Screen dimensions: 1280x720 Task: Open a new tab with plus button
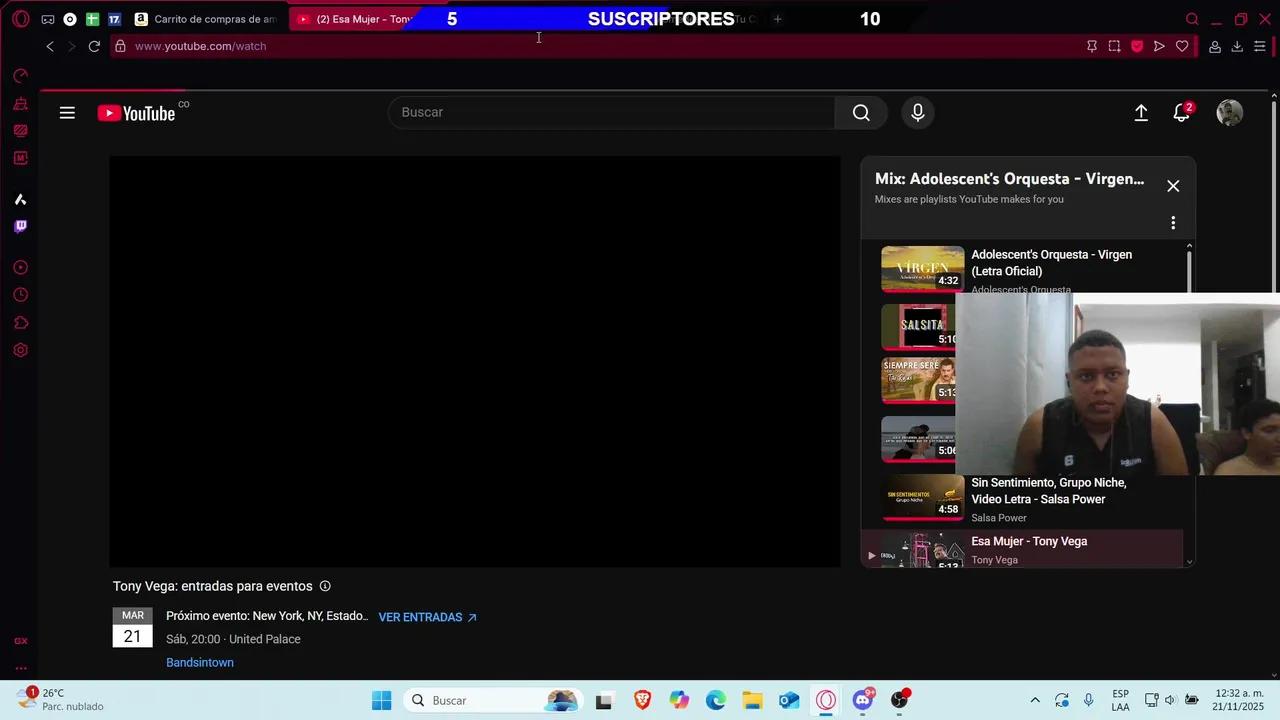click(777, 19)
